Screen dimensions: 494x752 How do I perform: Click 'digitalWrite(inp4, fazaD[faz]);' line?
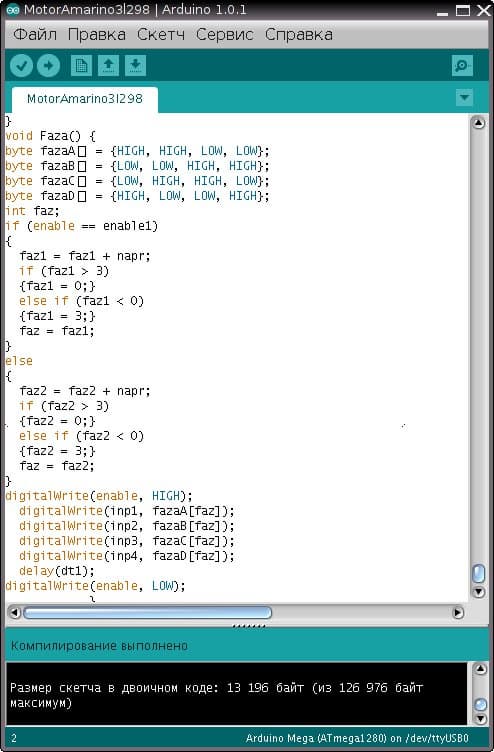tap(127, 556)
